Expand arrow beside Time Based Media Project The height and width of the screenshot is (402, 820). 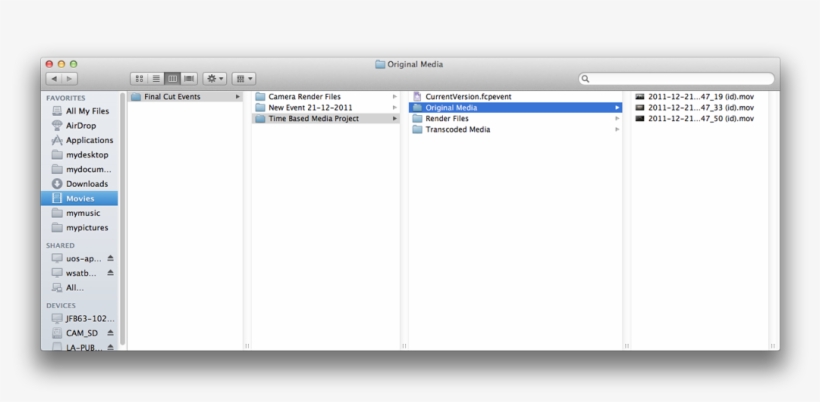tap(395, 119)
